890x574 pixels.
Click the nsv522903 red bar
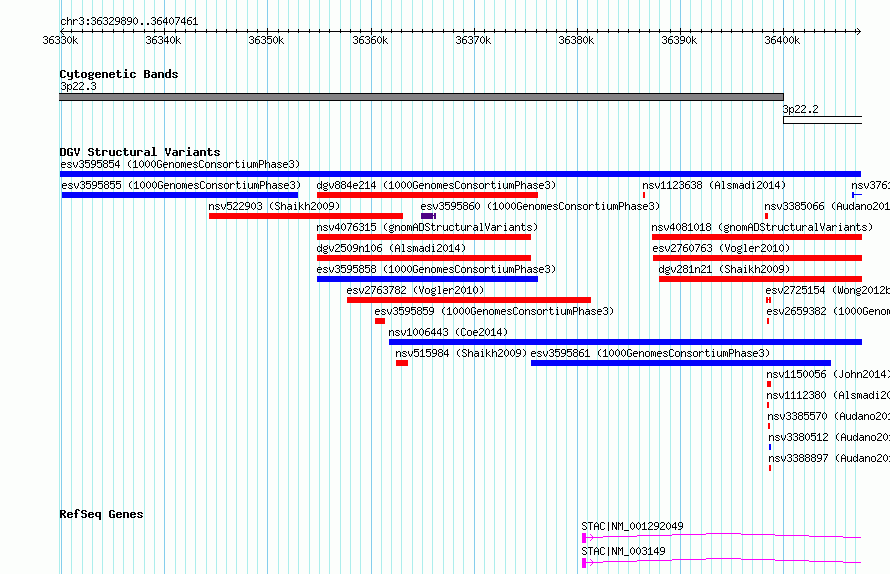click(x=306, y=216)
